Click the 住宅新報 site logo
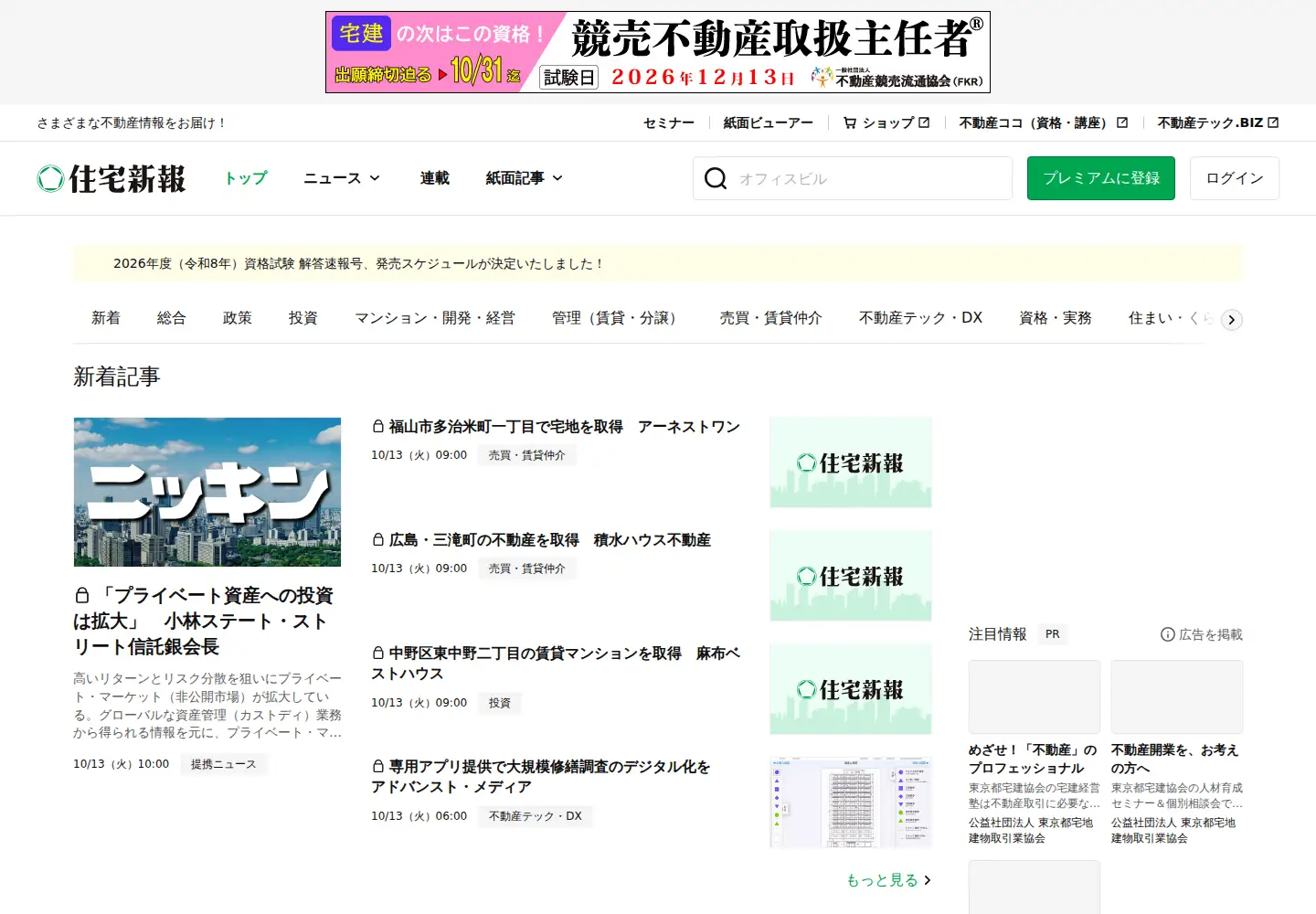 click(111, 178)
